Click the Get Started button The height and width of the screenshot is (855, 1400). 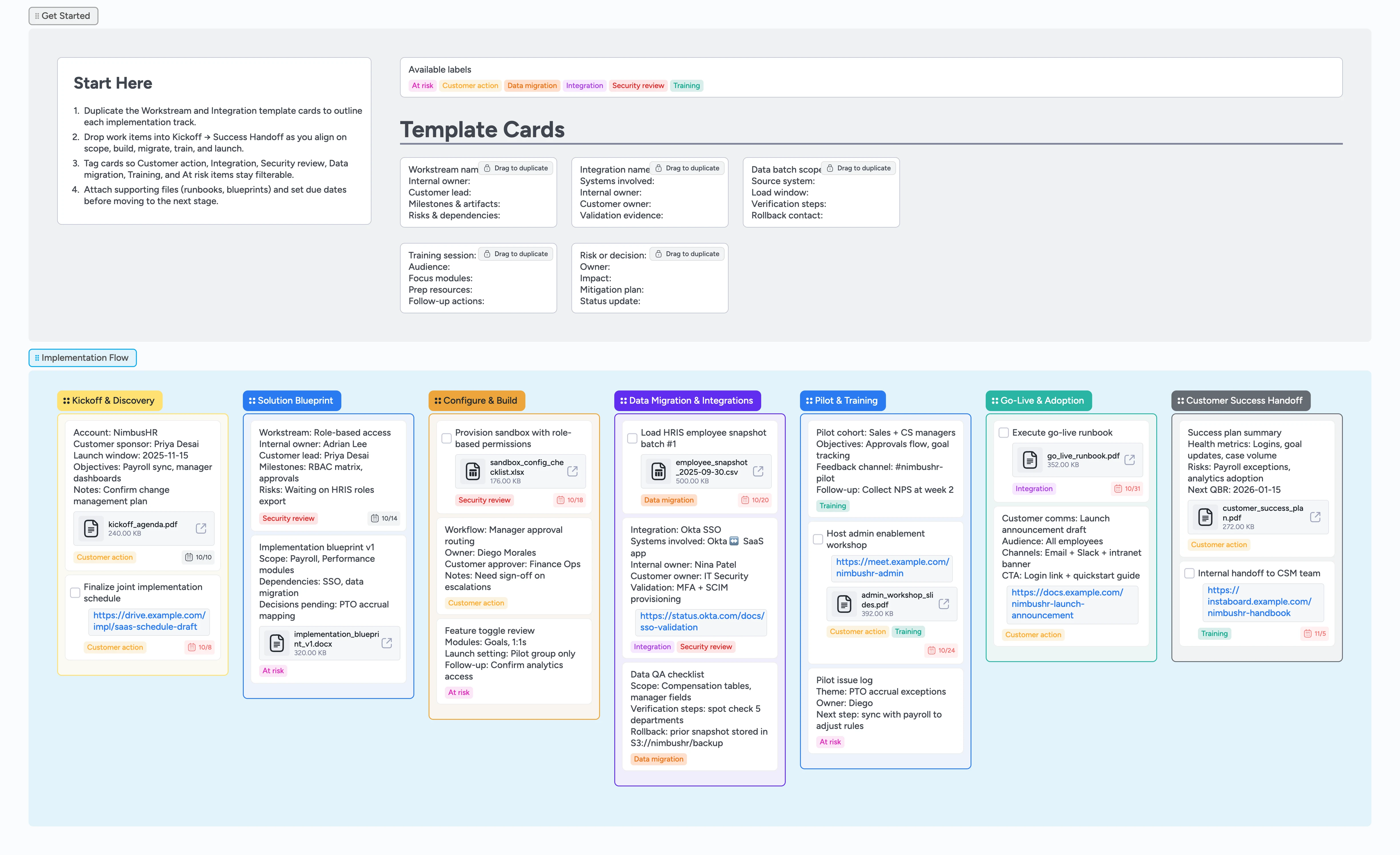pos(63,15)
